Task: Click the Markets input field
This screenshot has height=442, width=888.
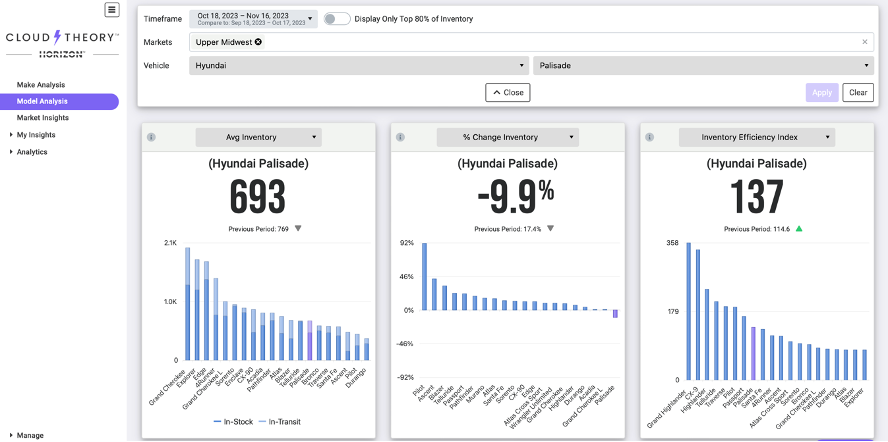Action: 531,42
